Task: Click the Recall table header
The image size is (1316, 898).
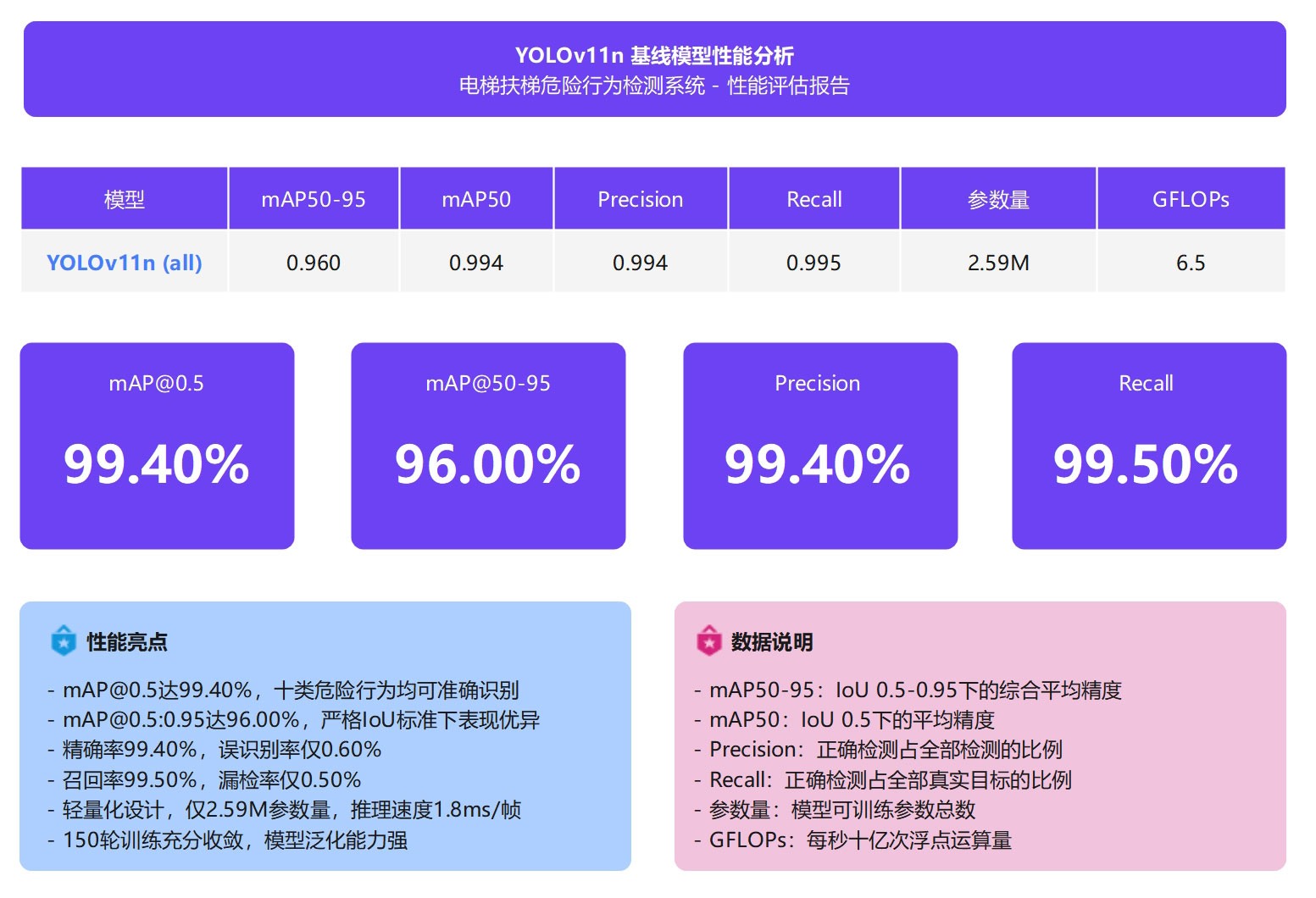Action: (814, 199)
